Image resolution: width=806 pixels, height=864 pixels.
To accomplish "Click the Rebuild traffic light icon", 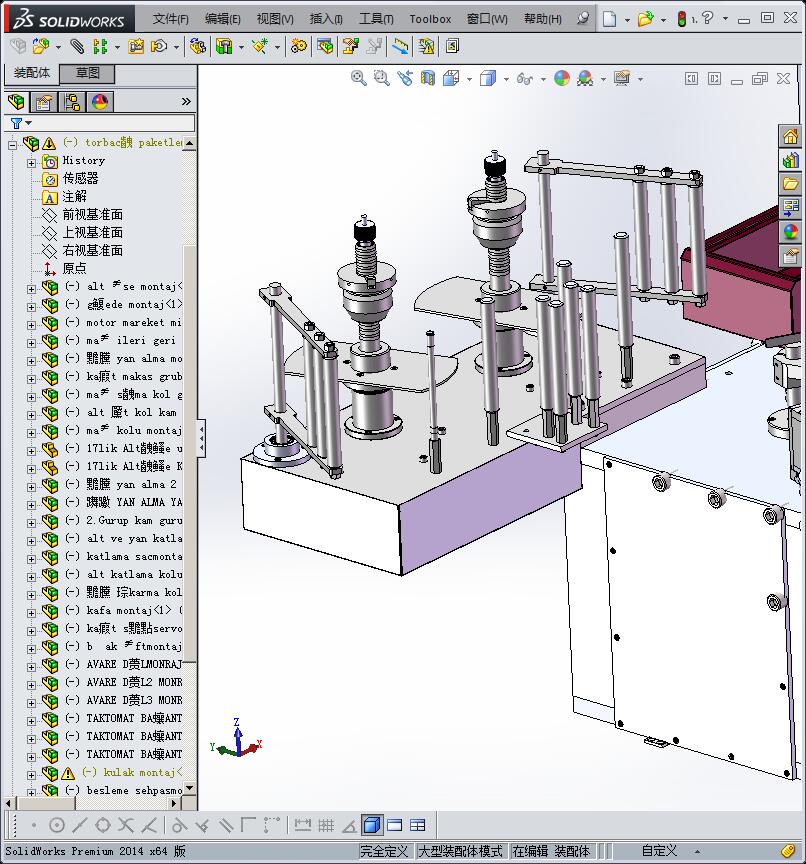I will tap(682, 18).
